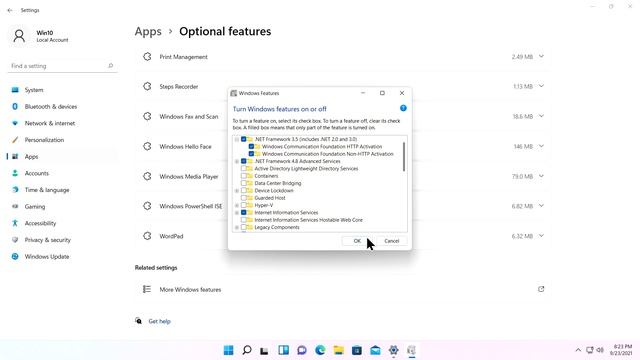Click Windows Features title bar icon
This screenshot has height=360, width=640.
tap(233, 93)
